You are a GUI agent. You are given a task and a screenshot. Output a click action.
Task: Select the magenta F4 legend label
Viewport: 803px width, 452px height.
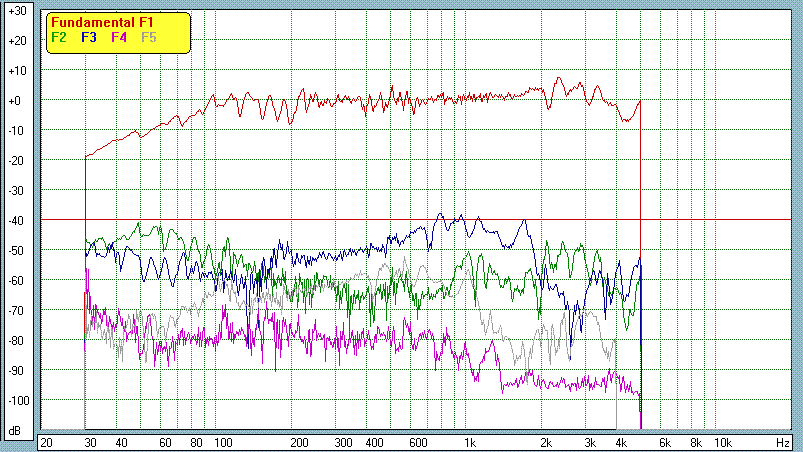point(119,37)
